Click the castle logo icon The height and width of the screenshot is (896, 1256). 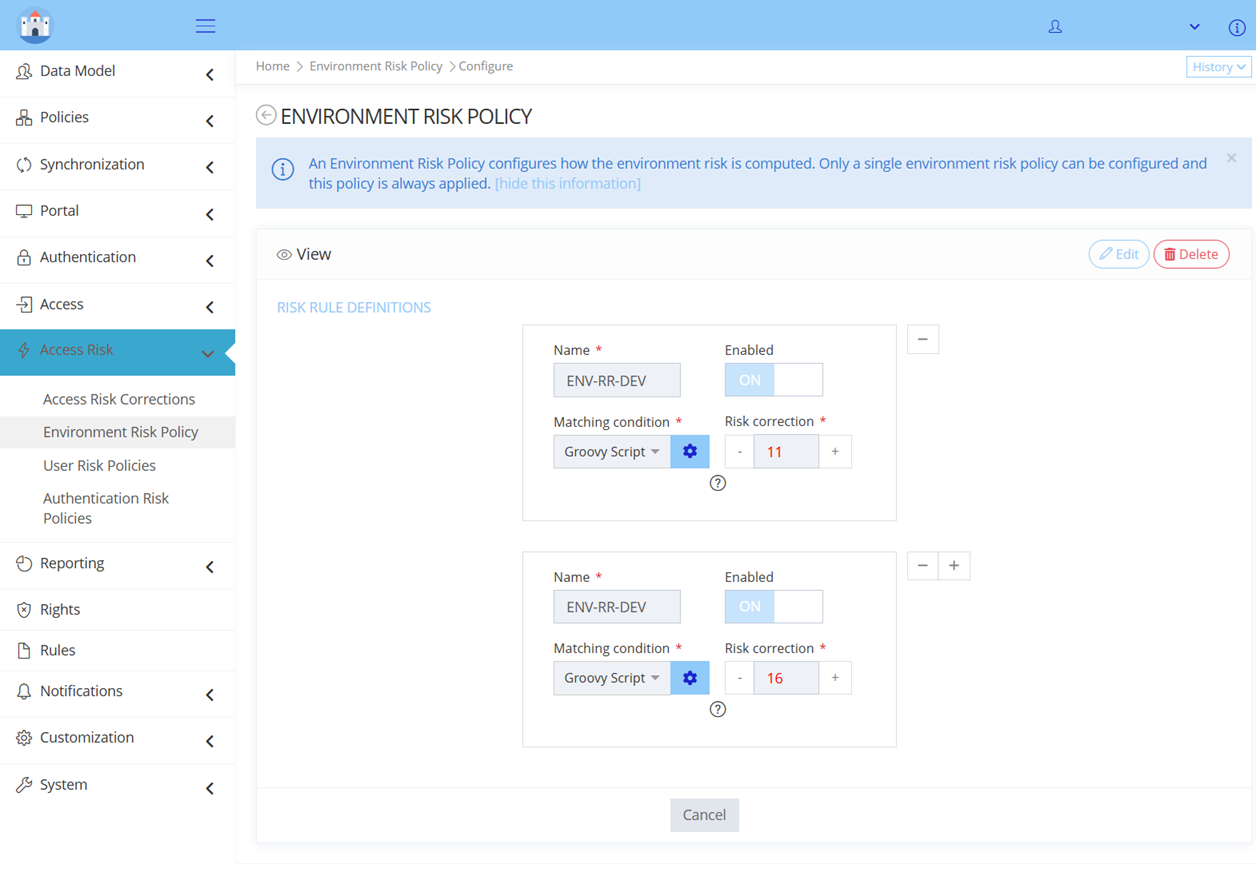coord(35,26)
